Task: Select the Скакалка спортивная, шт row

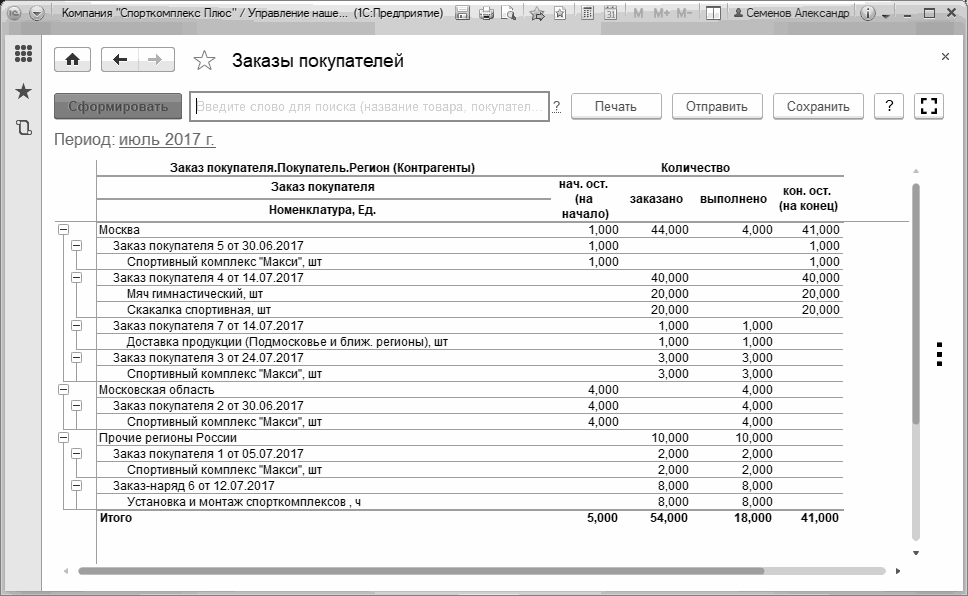Action: click(470, 310)
